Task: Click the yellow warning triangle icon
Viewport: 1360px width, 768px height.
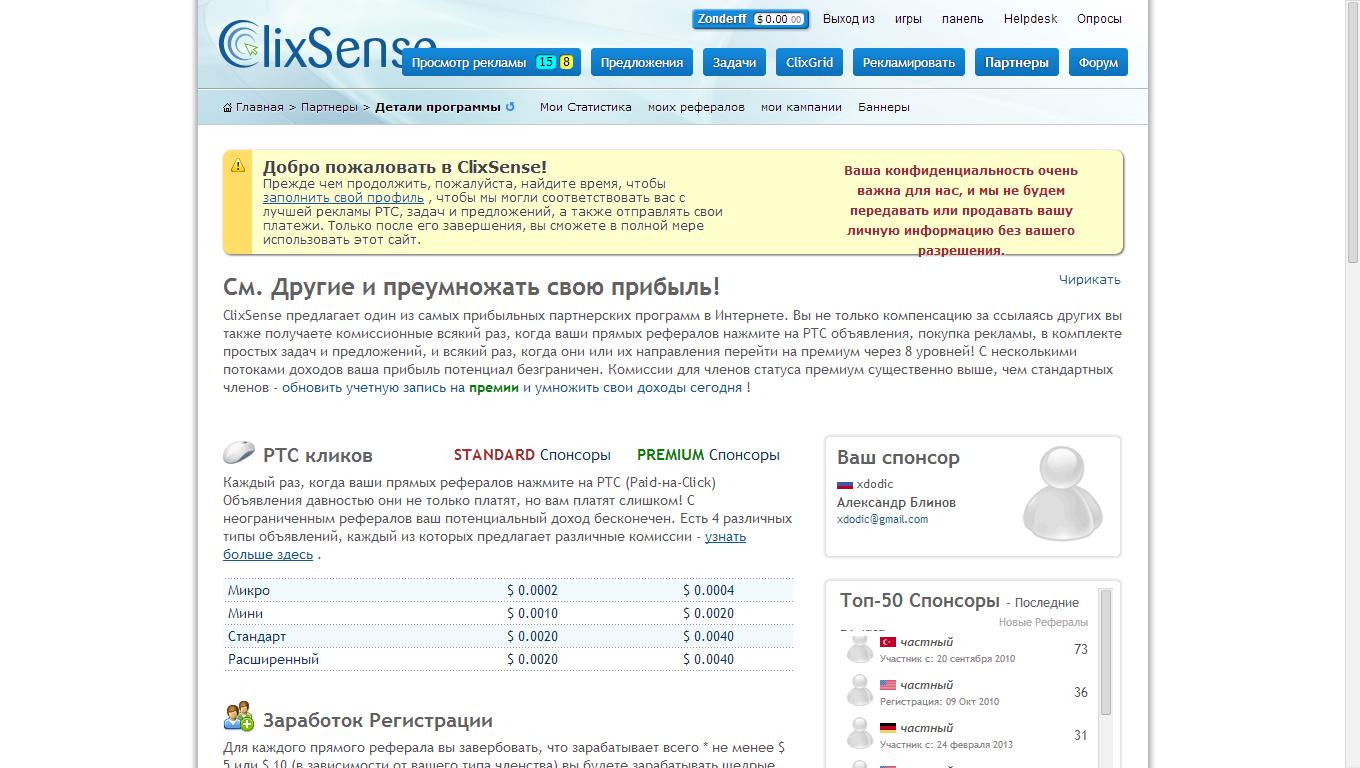Action: [238, 165]
